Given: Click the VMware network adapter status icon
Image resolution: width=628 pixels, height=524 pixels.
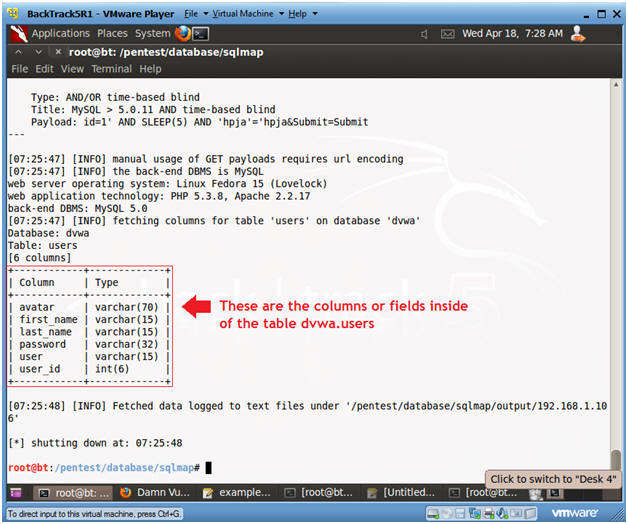Looking at the screenshot, I should click(475, 514).
